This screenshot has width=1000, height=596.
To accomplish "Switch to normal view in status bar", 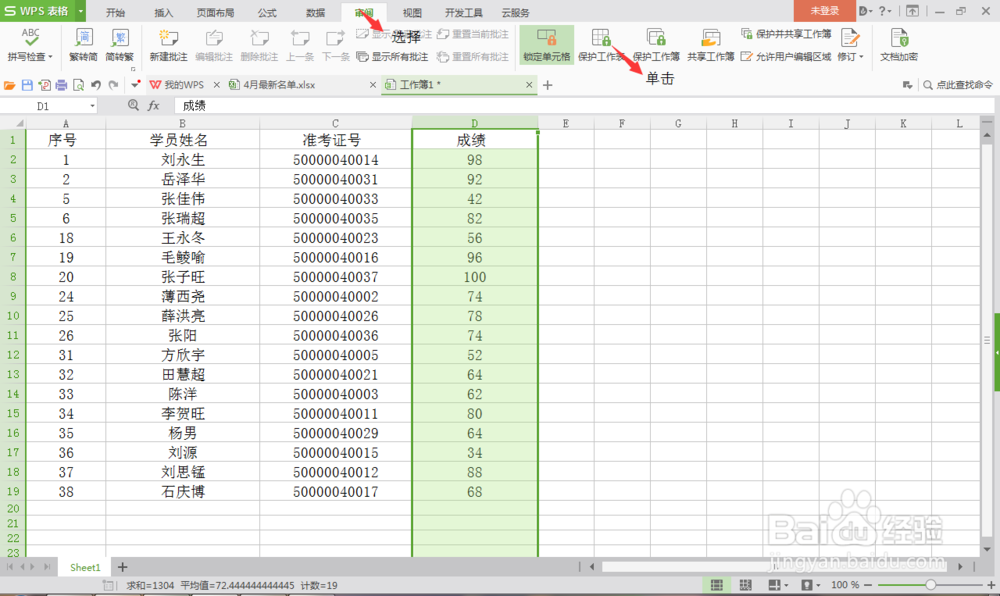I will (x=717, y=585).
